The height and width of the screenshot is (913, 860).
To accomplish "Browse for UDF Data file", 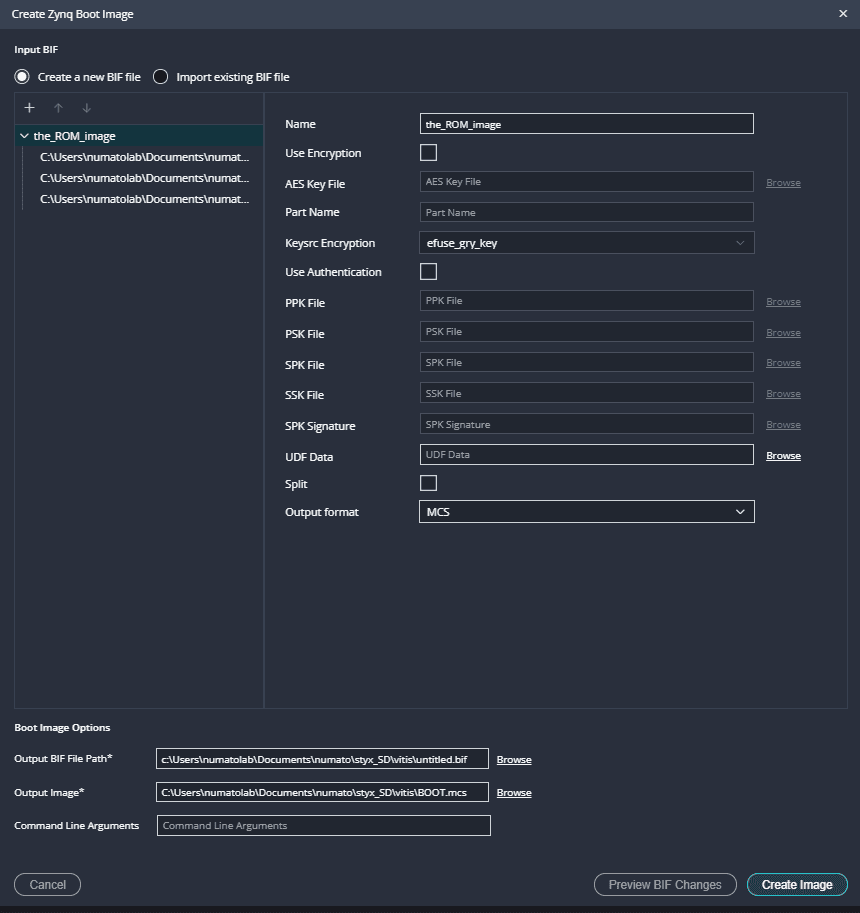I will click(783, 456).
